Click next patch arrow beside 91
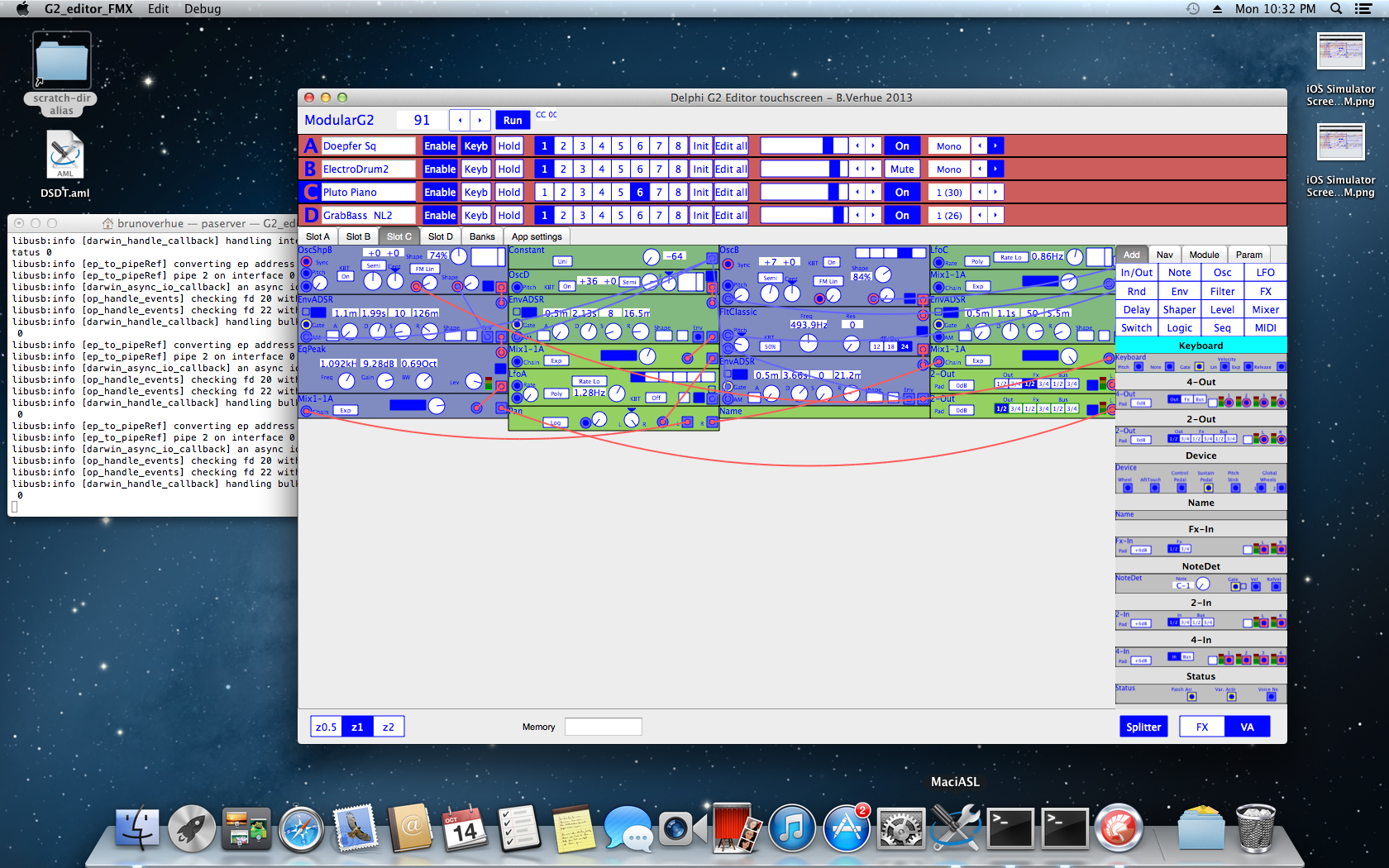 [x=480, y=120]
